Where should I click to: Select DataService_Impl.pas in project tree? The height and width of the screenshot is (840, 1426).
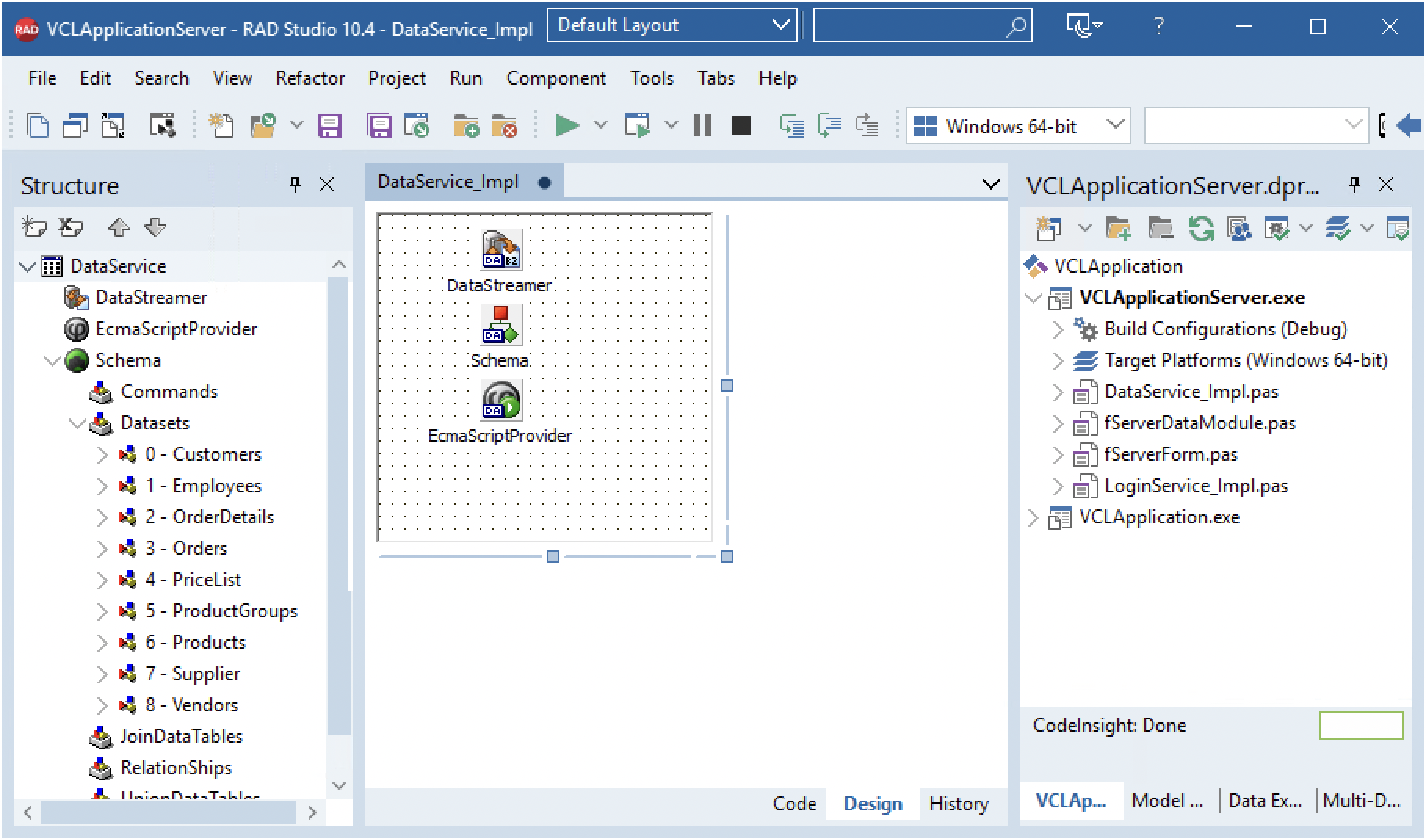click(1191, 392)
